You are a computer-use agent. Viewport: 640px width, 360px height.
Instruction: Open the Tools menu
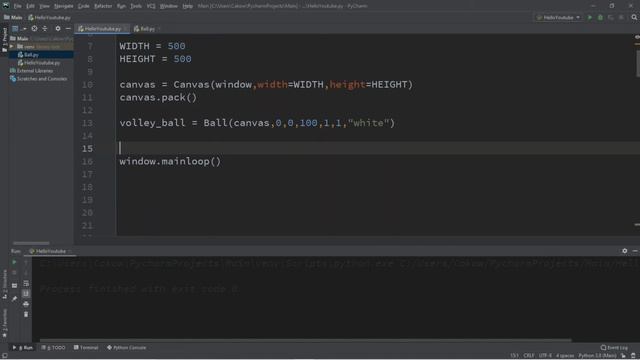click(x=136, y=6)
